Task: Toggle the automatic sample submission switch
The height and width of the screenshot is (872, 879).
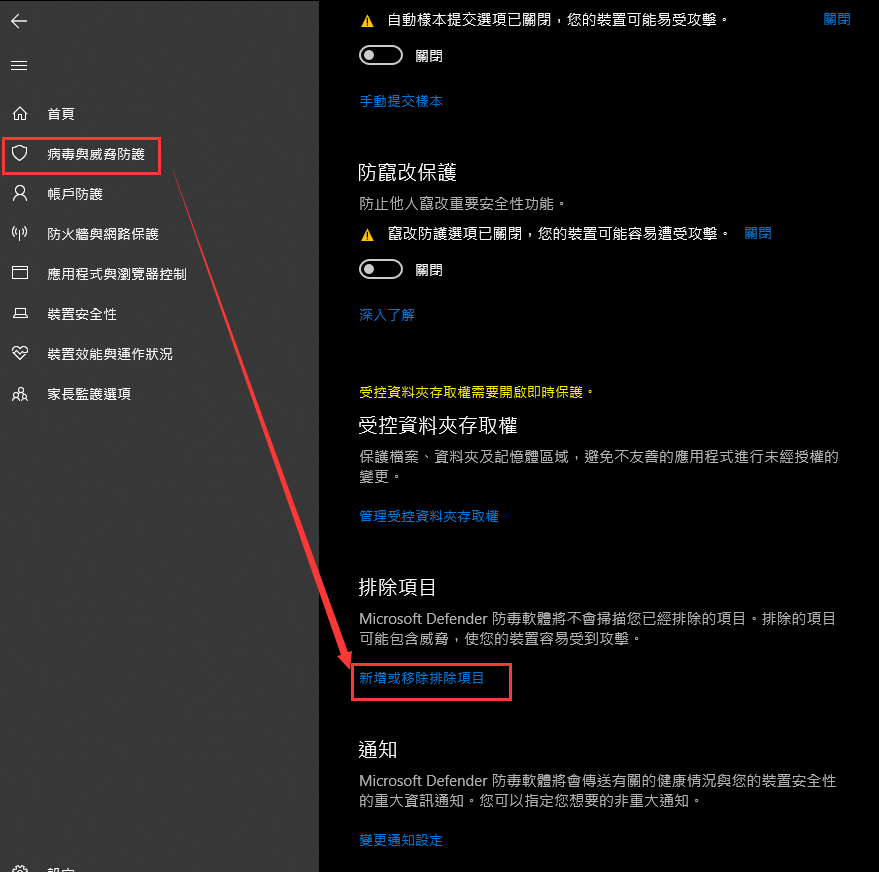Action: coord(381,56)
